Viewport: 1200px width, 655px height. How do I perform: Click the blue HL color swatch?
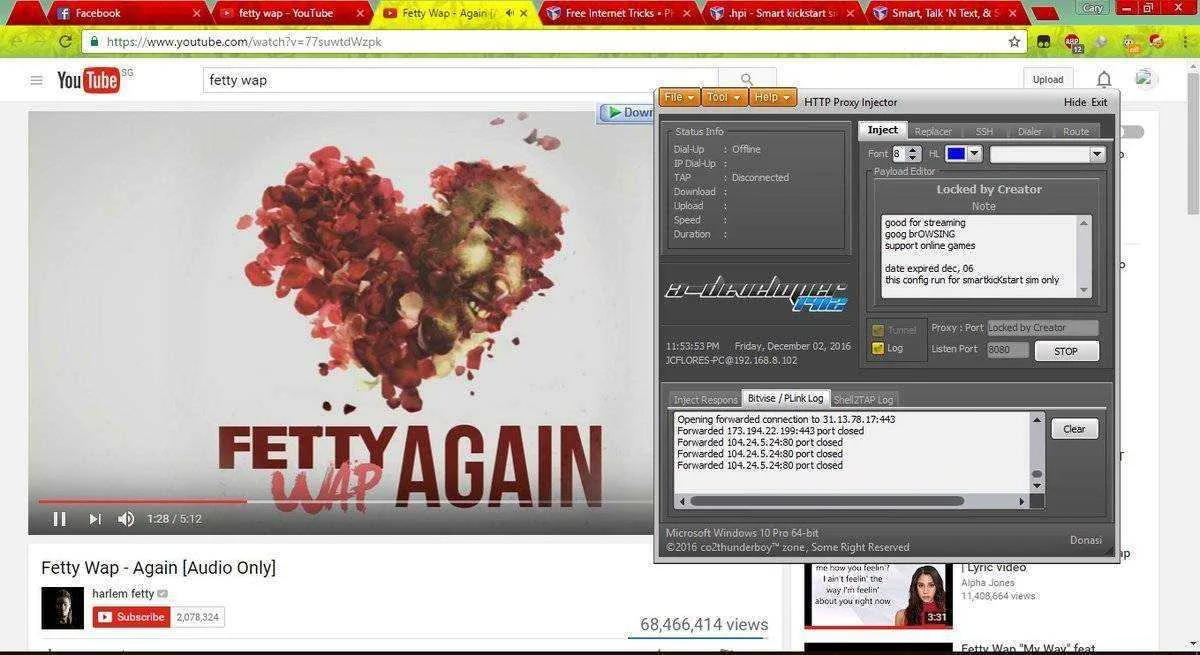pyautogui.click(x=955, y=154)
